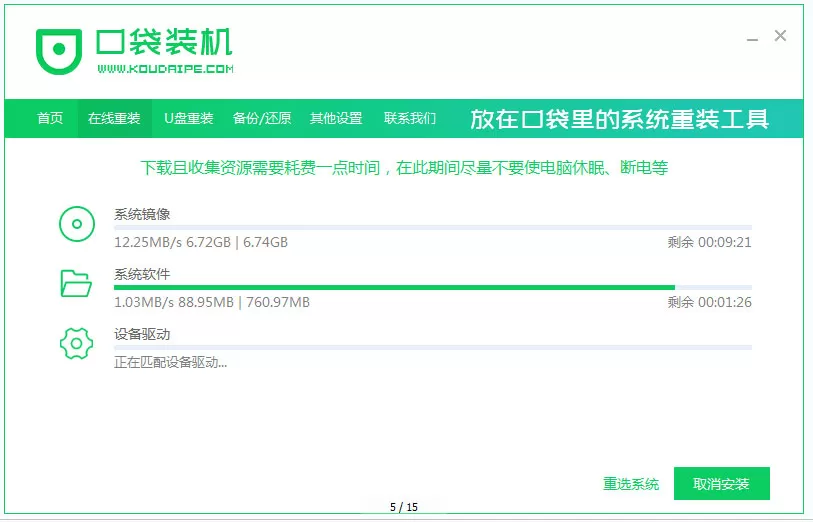The image size is (813, 522).
Task: Switch to 在线重装 tab
Action: (x=114, y=118)
